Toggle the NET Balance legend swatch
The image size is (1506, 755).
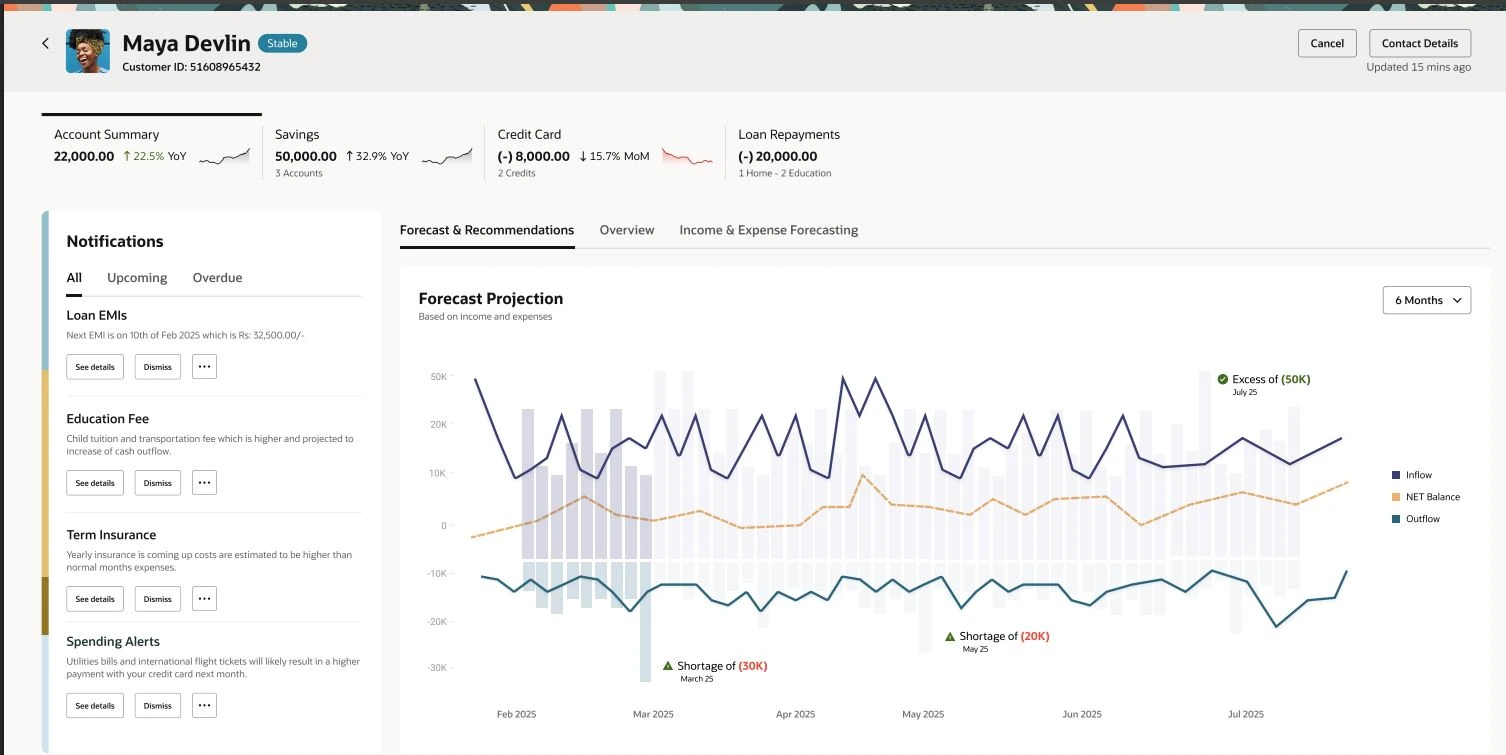[x=1396, y=497]
